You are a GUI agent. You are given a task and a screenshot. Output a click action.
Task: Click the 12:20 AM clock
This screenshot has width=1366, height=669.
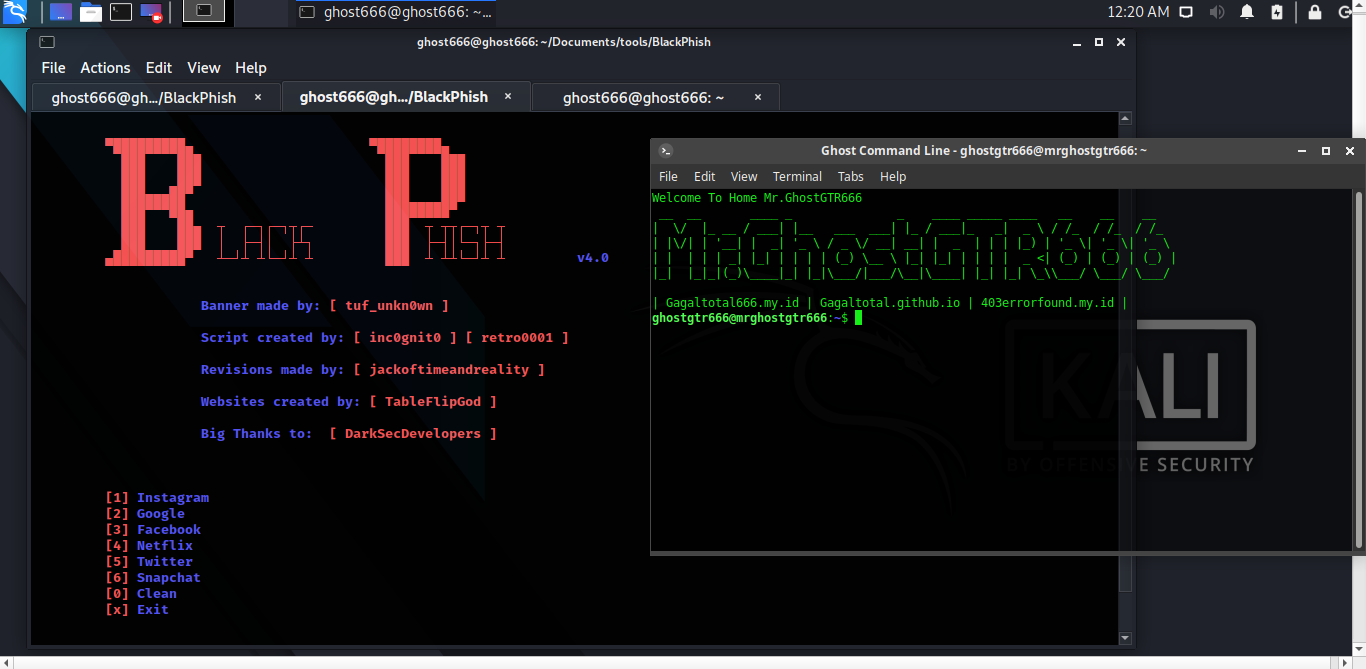pos(1139,12)
